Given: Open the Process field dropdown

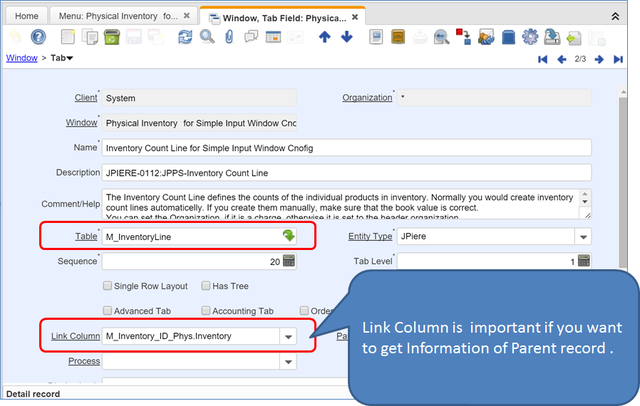Looking at the screenshot, I should point(288,360).
